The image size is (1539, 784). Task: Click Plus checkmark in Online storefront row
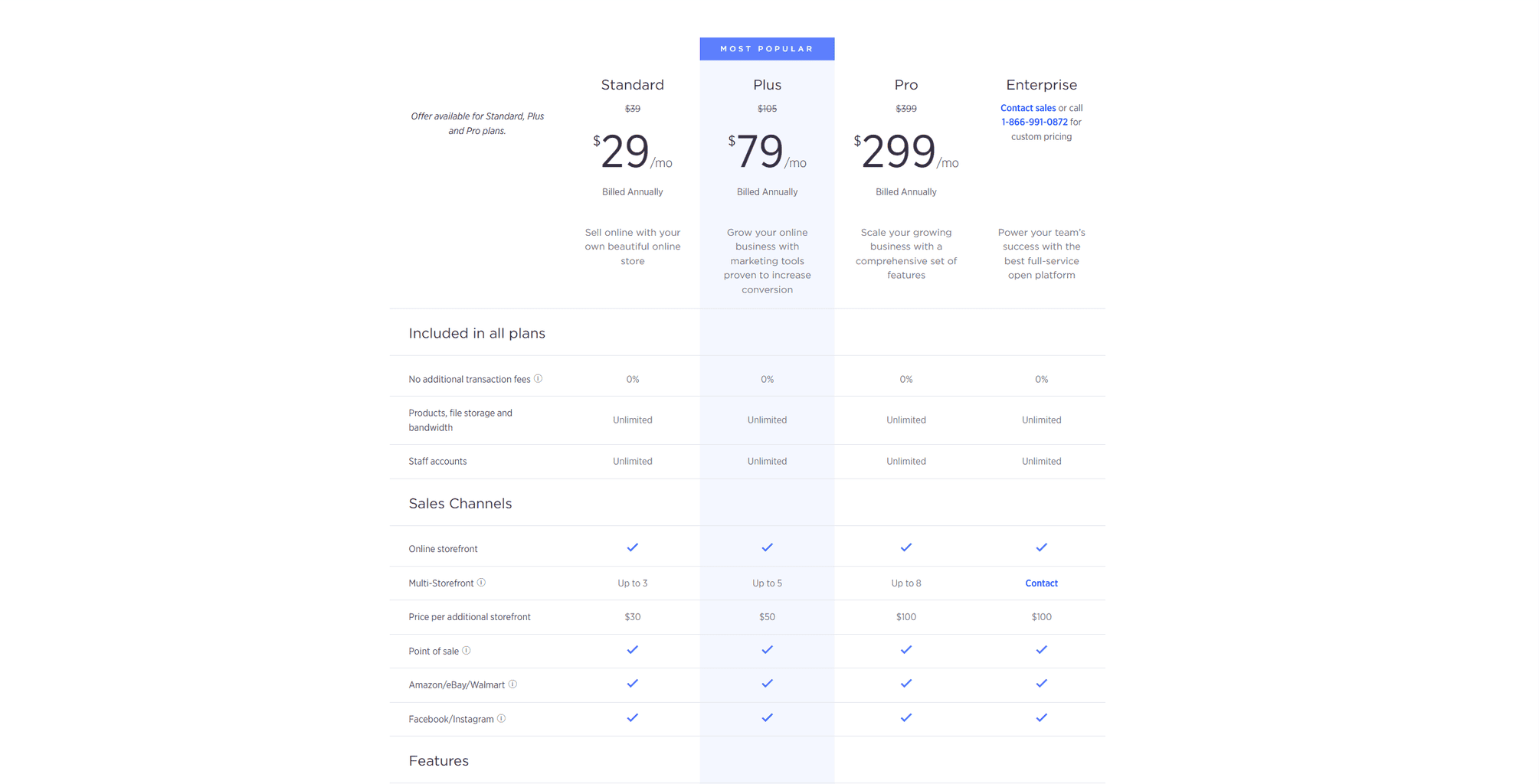coord(767,547)
